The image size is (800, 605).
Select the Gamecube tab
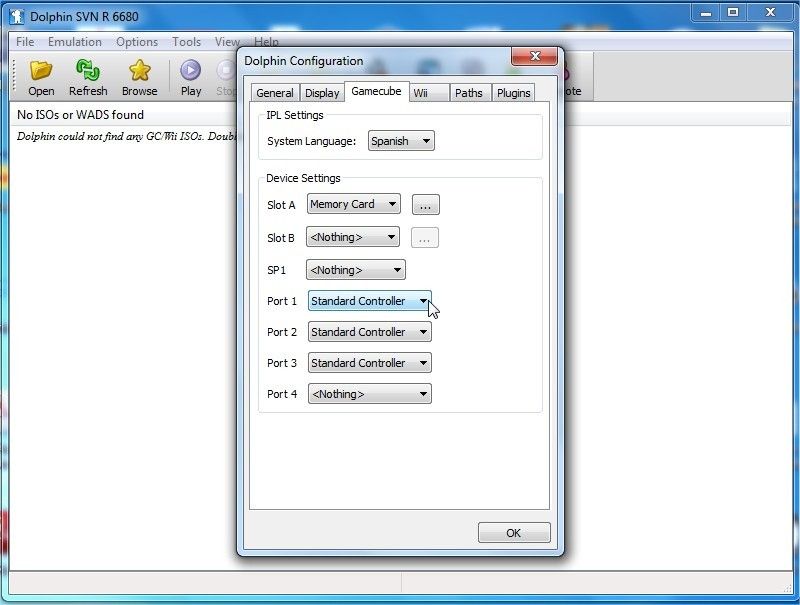tap(377, 91)
